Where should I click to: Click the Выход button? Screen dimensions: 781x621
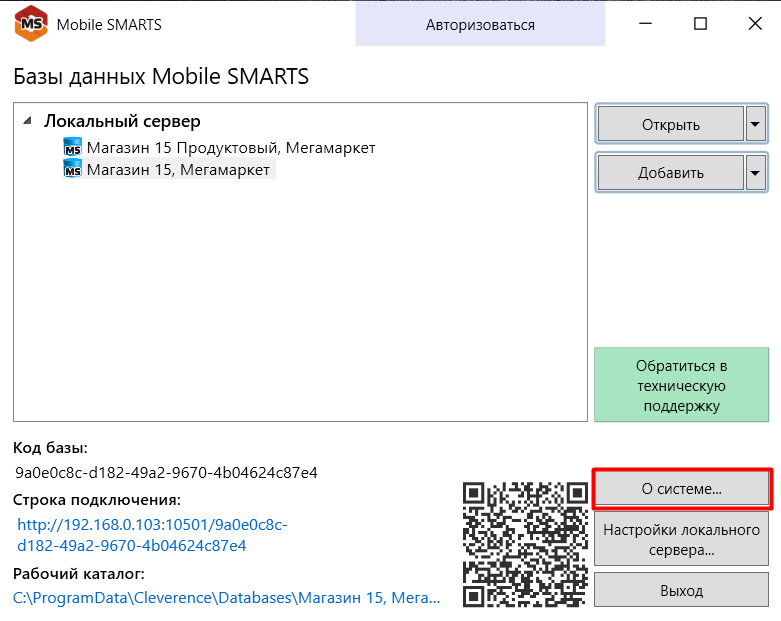tap(681, 590)
